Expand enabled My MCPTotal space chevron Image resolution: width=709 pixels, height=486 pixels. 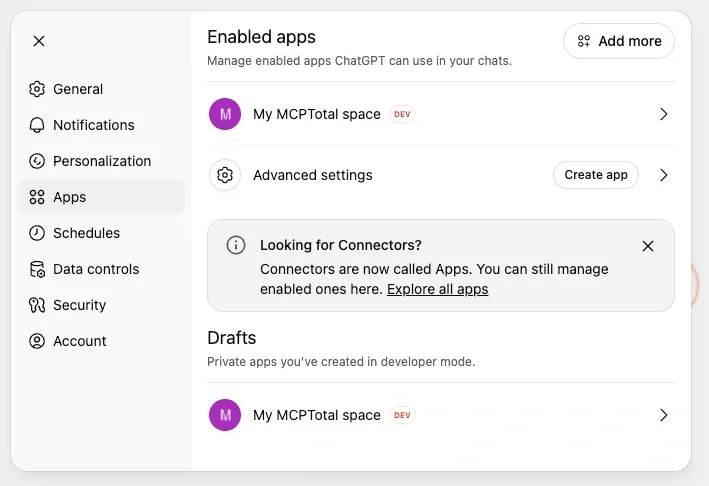pyautogui.click(x=663, y=114)
